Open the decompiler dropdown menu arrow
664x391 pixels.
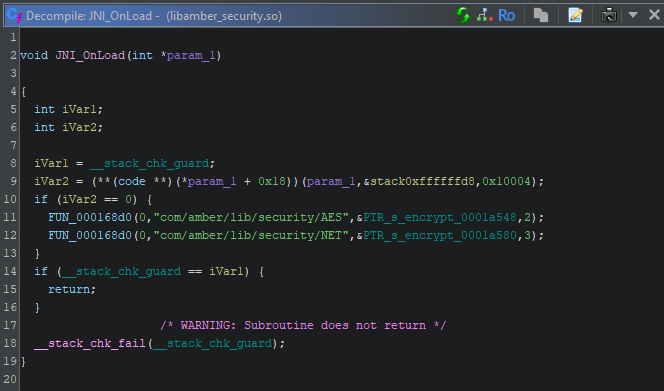coord(633,15)
